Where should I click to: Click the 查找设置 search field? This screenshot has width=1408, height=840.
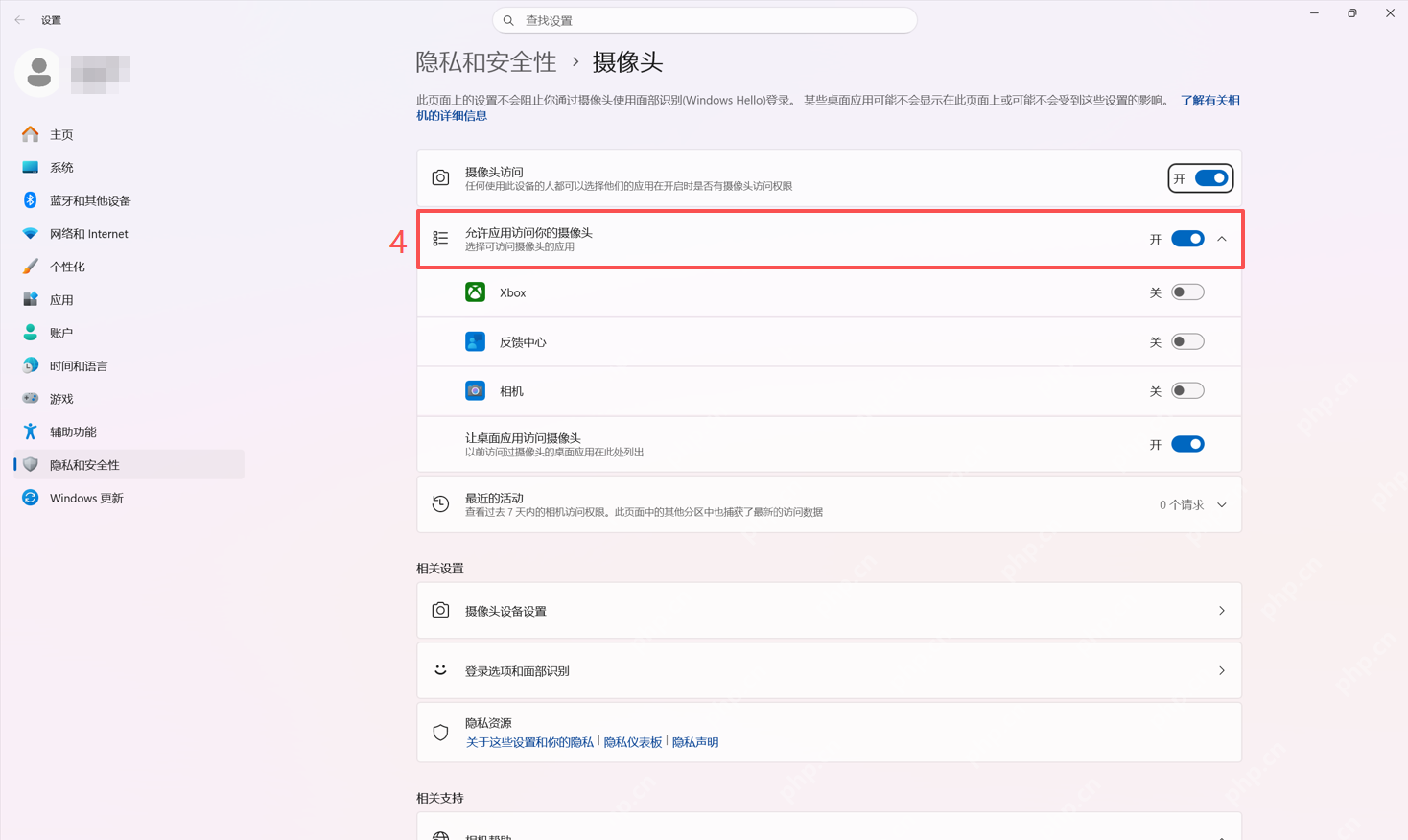pos(705,20)
